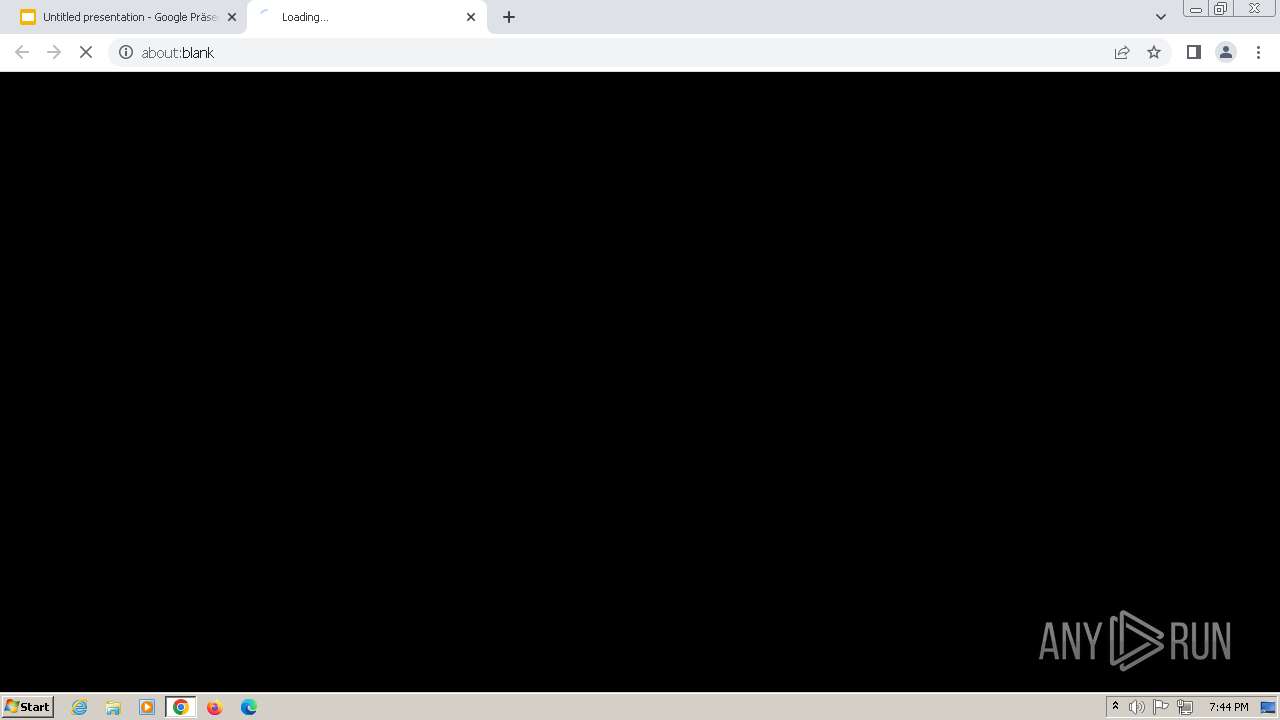The image size is (1280, 720).
Task: Restore down the Chrome window
Action: (x=1221, y=9)
